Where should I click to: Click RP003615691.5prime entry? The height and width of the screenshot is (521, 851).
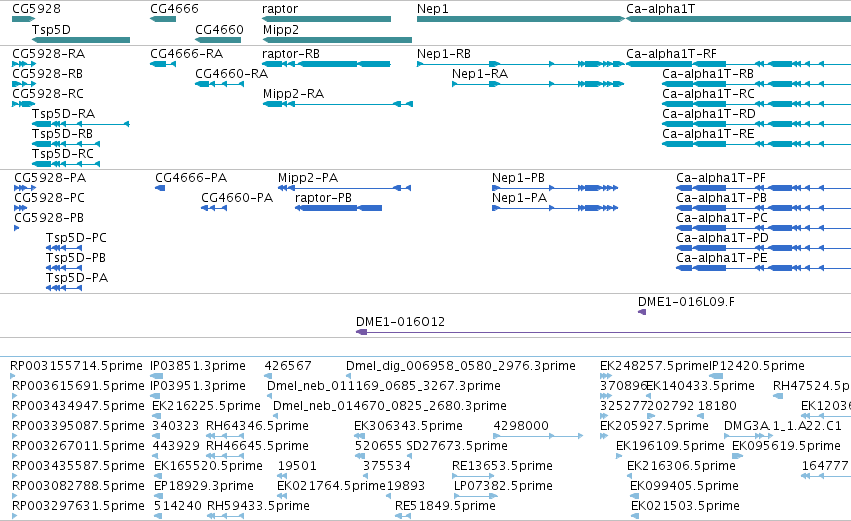pyautogui.click(x=78, y=386)
